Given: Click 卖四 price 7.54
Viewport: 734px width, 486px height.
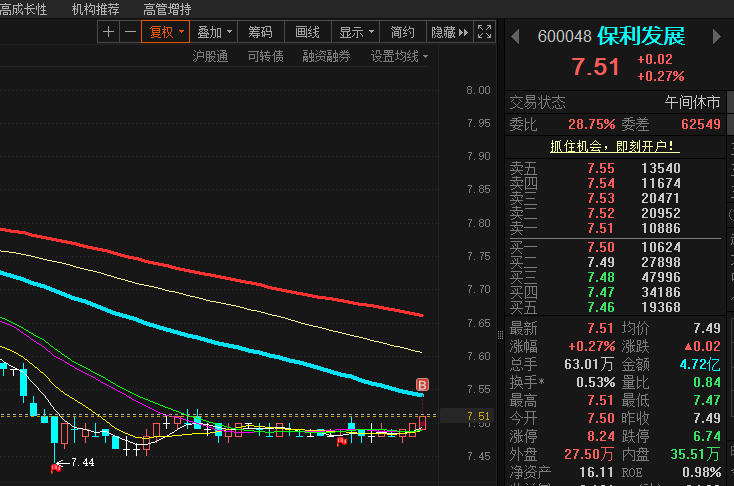Looking at the screenshot, I should pos(601,183).
